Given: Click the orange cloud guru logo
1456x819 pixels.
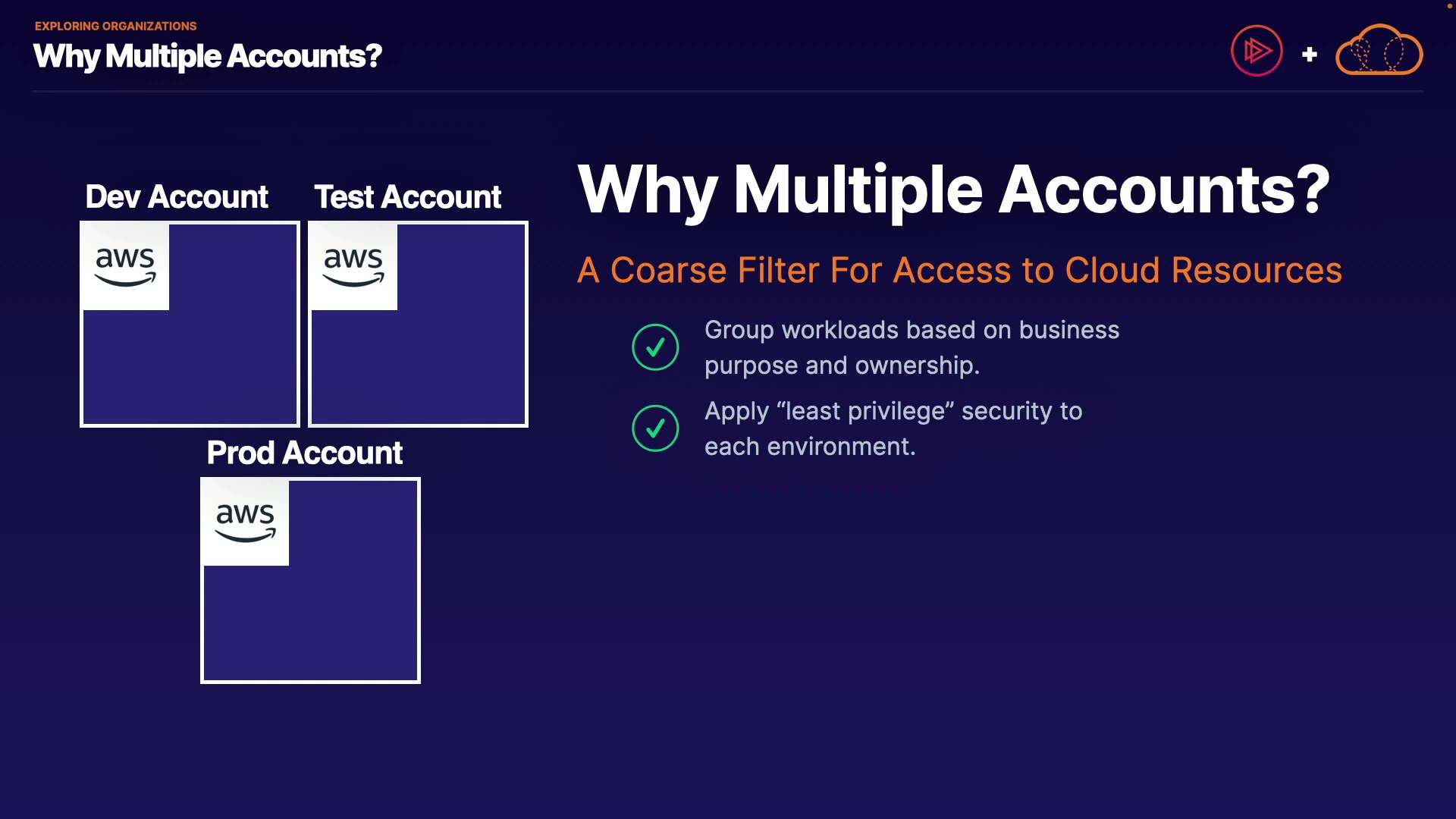Looking at the screenshot, I should pos(1379,51).
